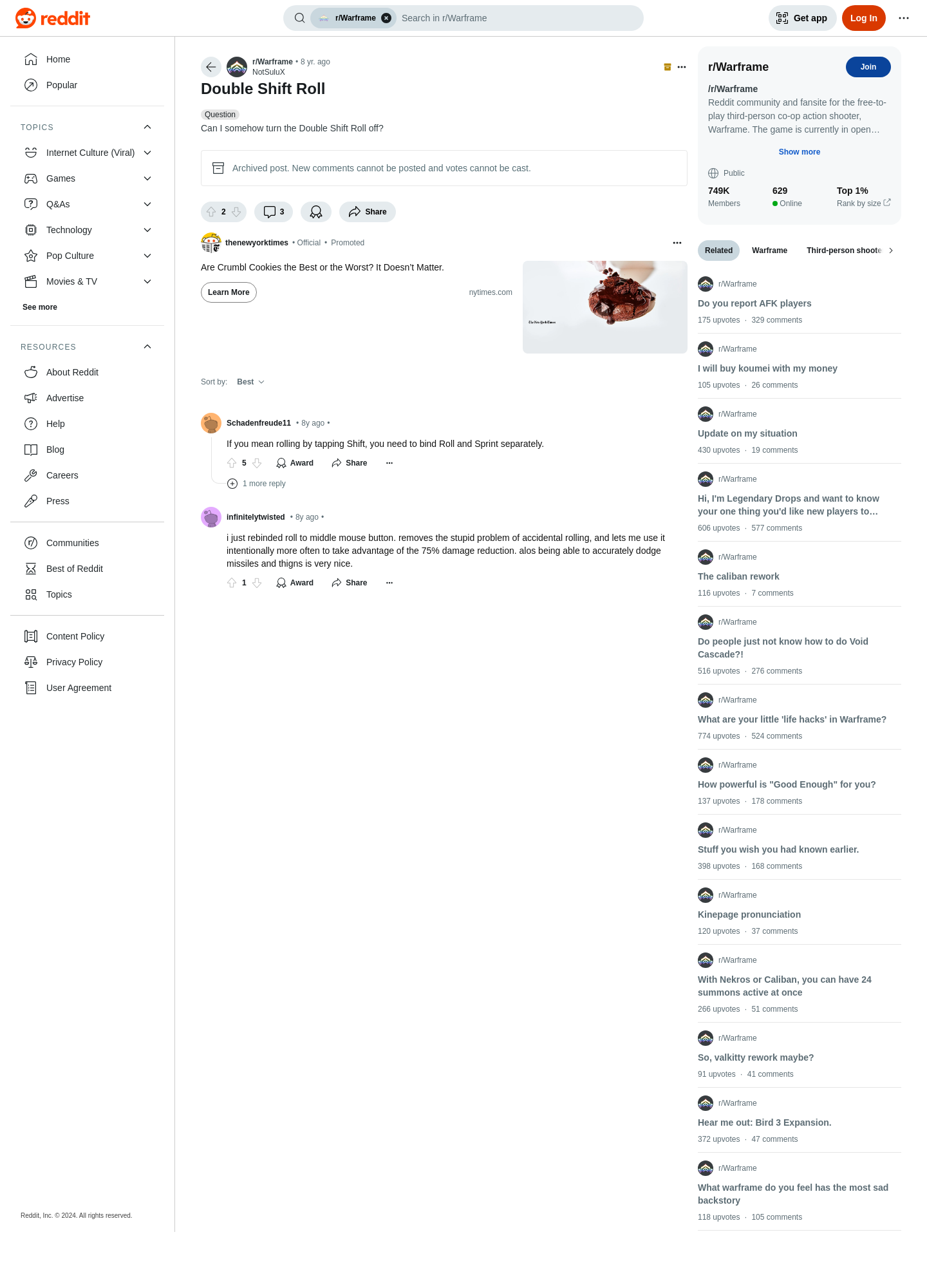
Task: Click Learn More on the promoted post
Action: click(x=229, y=292)
